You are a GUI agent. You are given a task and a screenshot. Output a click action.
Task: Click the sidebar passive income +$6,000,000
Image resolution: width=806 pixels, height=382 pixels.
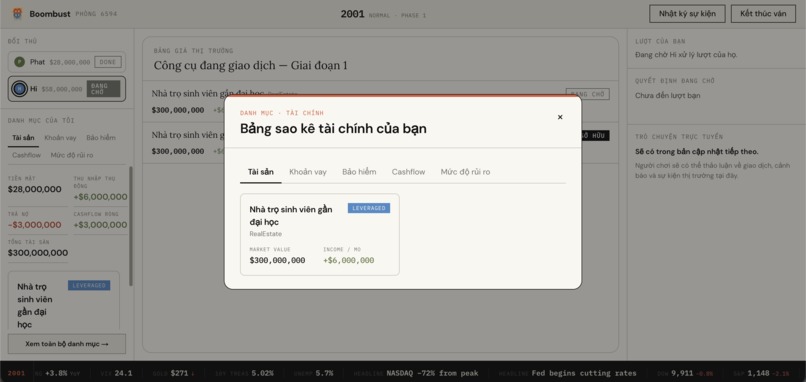(x=100, y=196)
